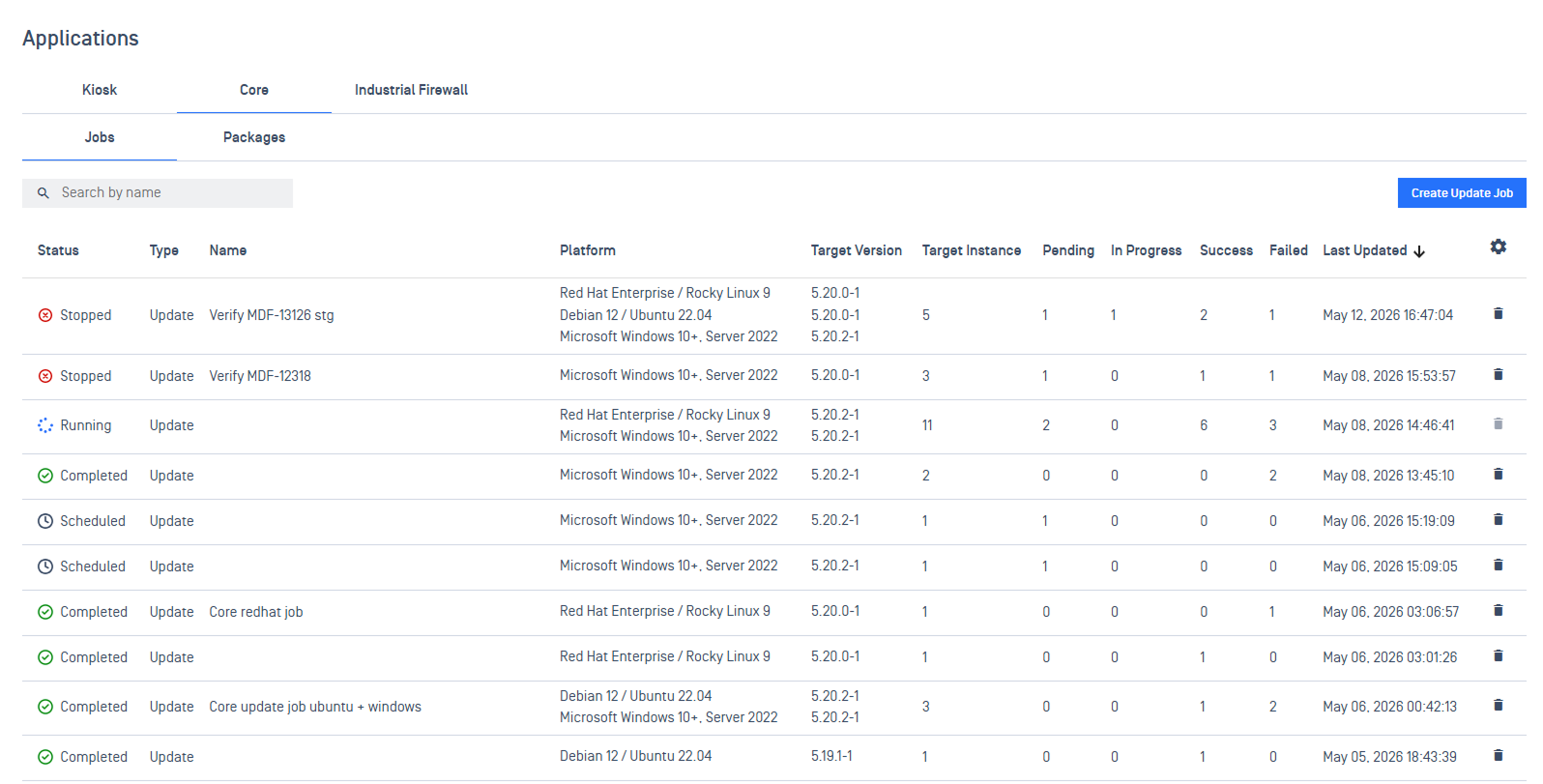Delete the Verify MDF-13126 stg job
This screenshot has height=784, width=1543.
click(1498, 313)
